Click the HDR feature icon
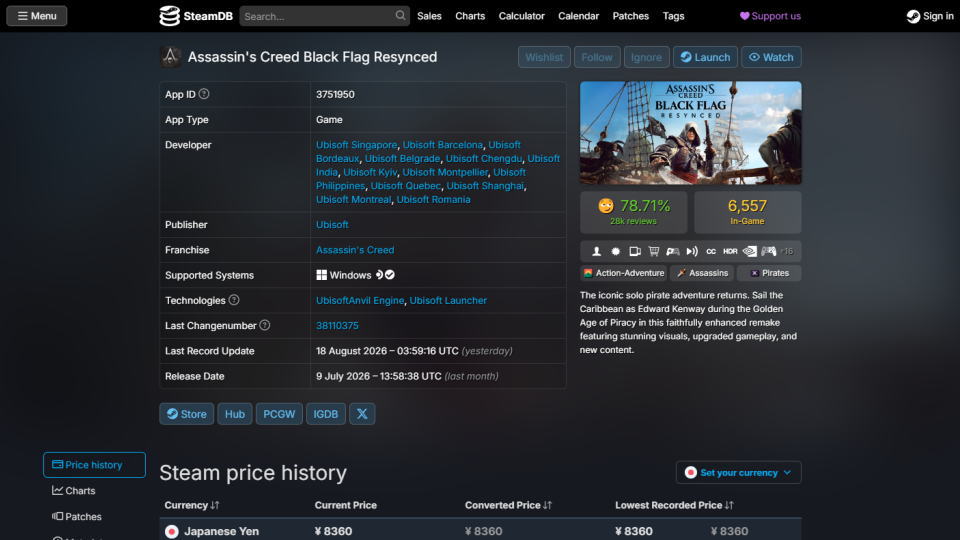 click(x=730, y=251)
